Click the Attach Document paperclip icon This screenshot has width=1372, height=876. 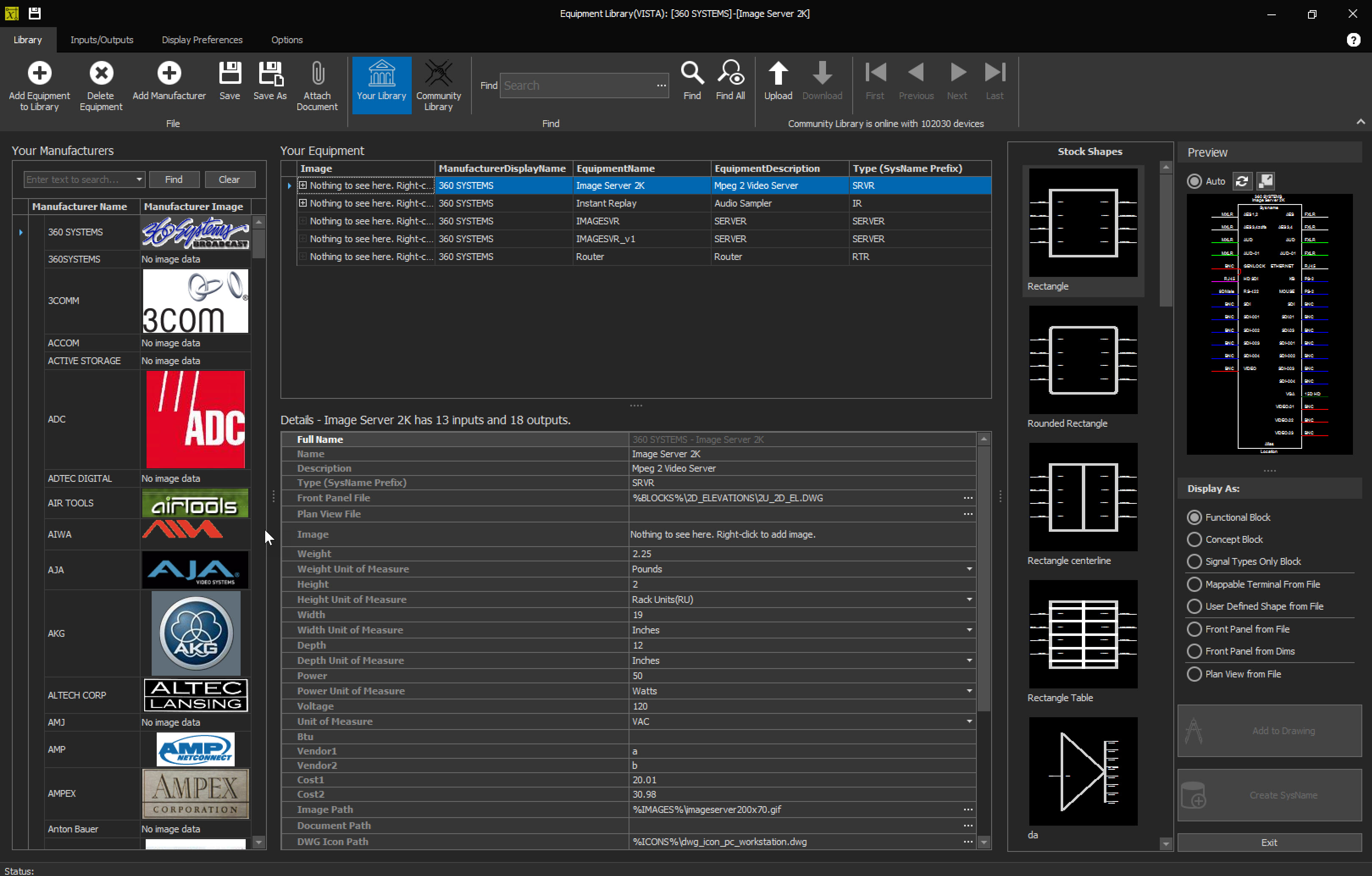(317, 74)
